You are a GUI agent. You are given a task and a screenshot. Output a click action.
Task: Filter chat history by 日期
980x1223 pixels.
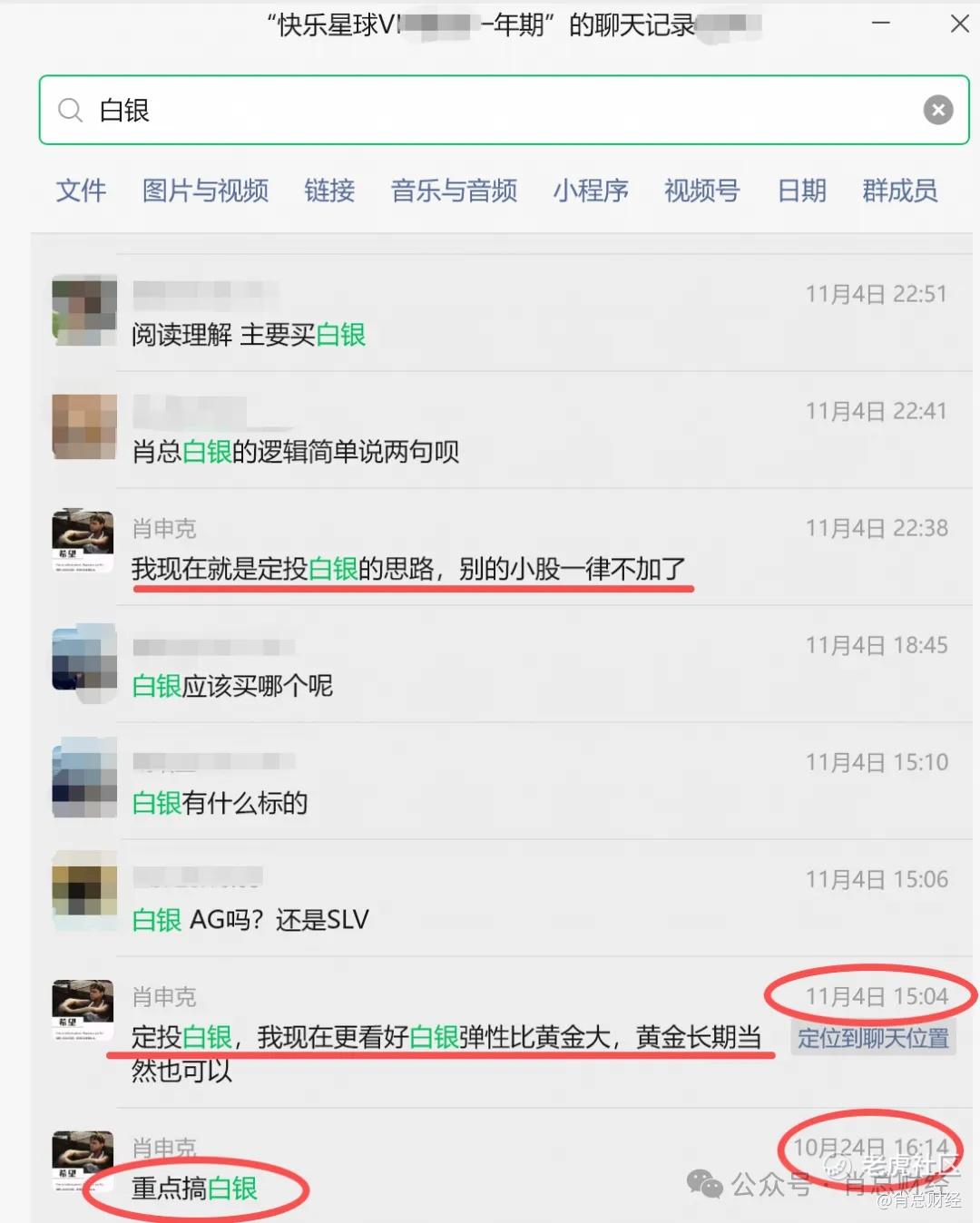802,191
